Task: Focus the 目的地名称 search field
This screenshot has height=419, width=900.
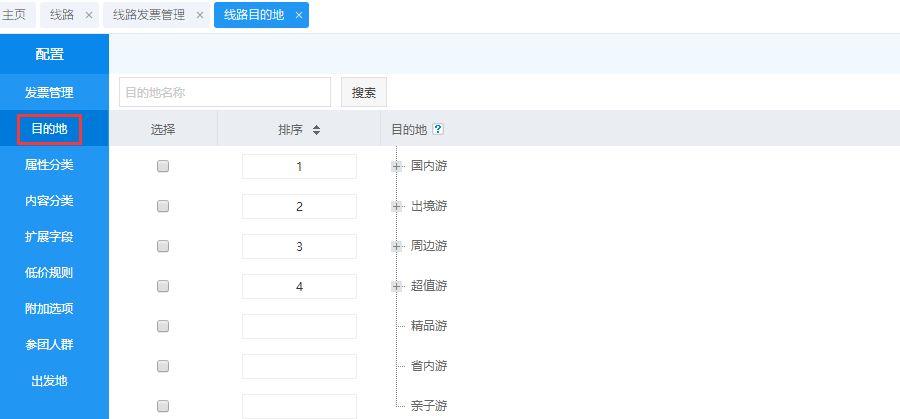Action: click(x=224, y=93)
